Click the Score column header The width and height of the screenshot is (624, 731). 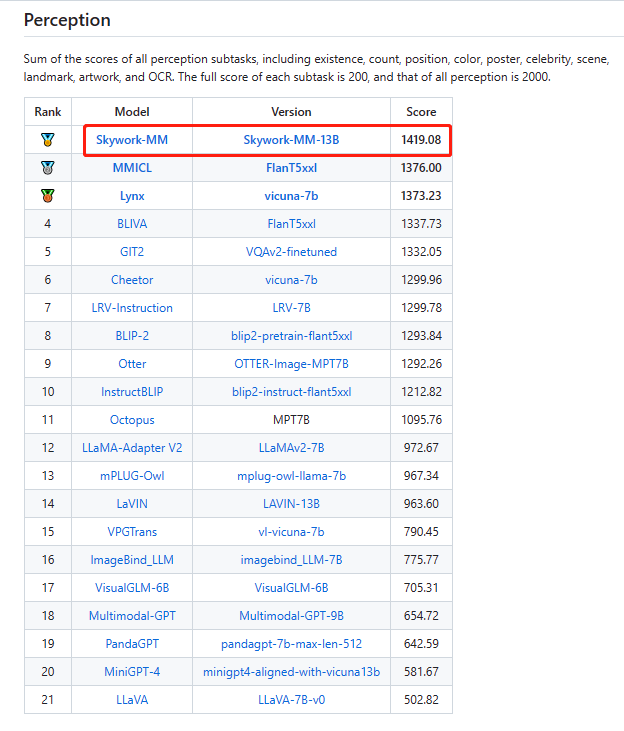[421, 112]
